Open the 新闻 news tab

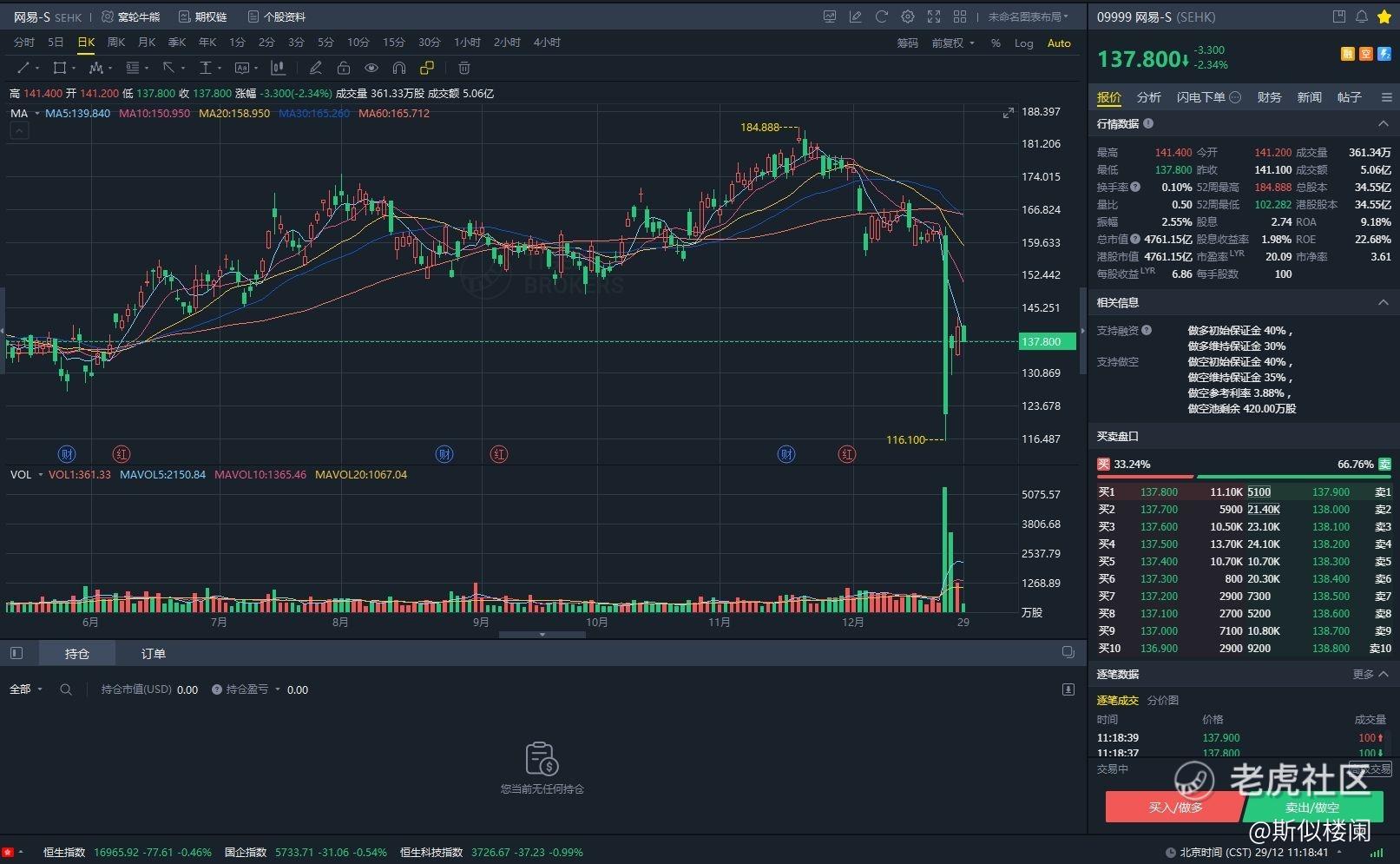pos(1309,97)
